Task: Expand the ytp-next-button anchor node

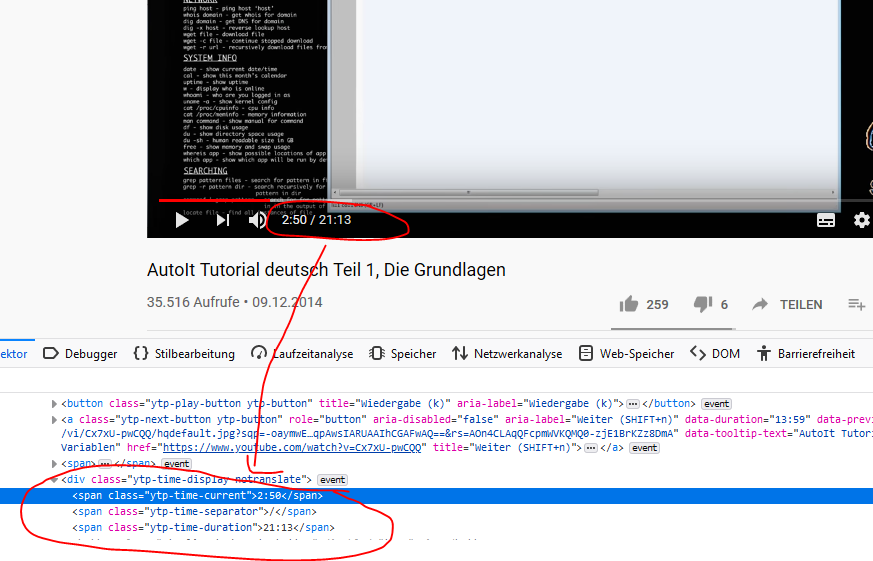Action: click(x=54, y=420)
